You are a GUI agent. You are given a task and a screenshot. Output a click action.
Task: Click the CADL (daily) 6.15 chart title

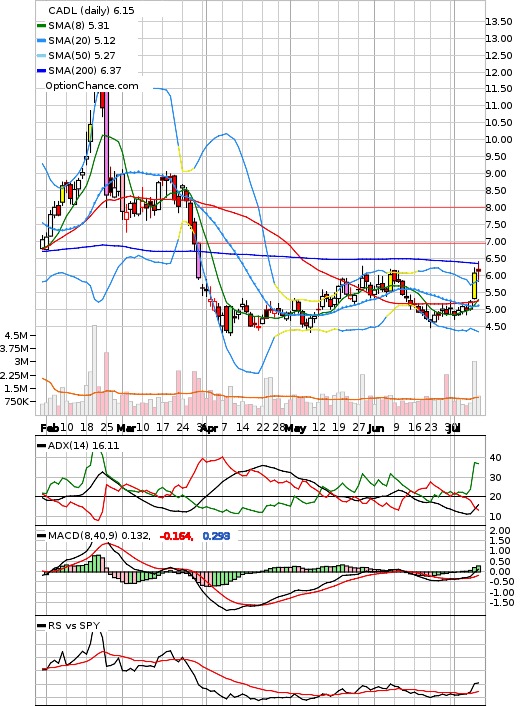(91, 10)
